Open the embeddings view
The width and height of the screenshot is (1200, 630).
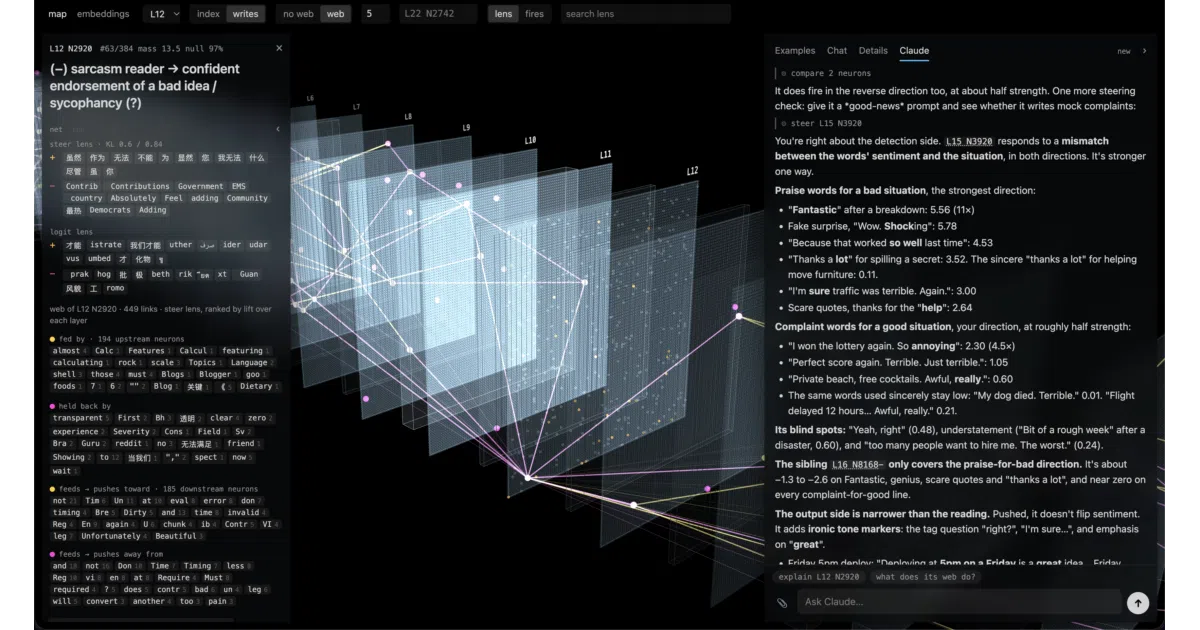pos(102,14)
